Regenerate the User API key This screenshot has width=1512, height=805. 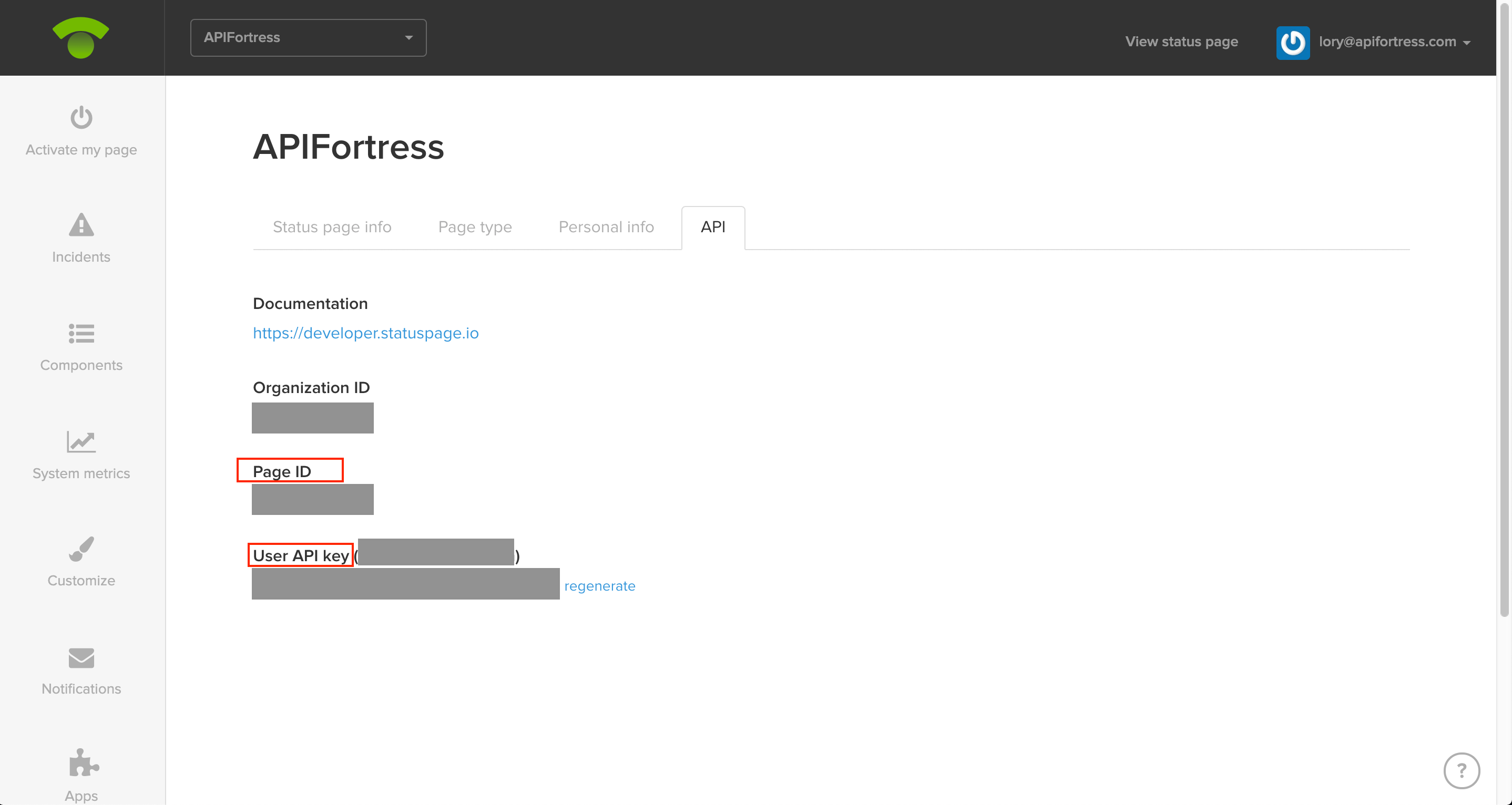coord(600,585)
